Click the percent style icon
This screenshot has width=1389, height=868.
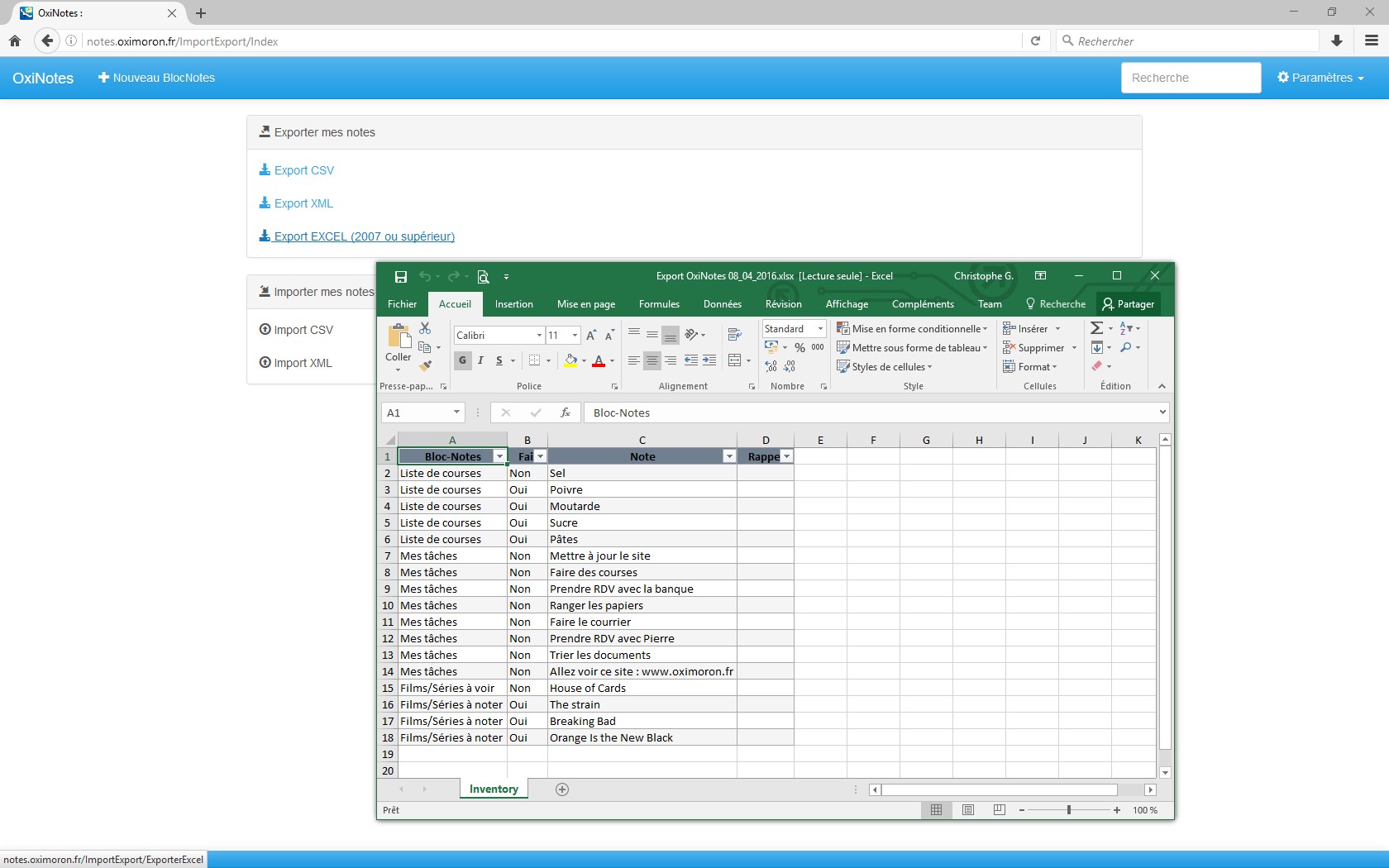point(800,347)
